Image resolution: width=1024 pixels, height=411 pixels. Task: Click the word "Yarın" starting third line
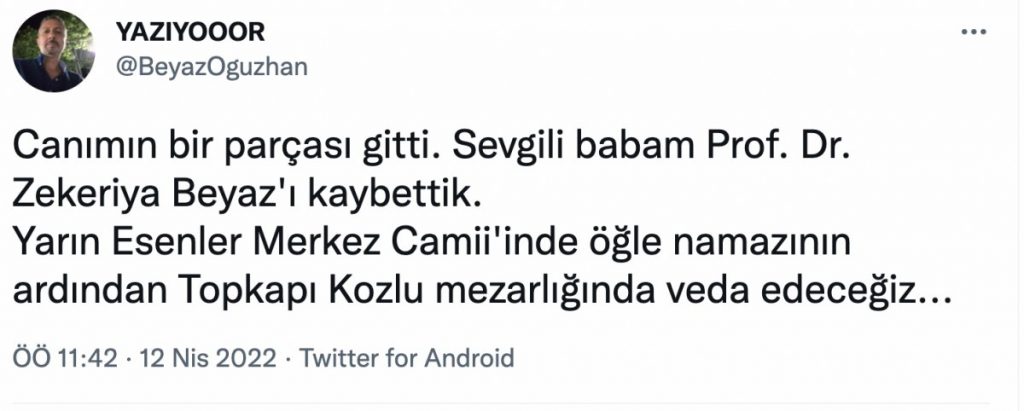coord(50,244)
